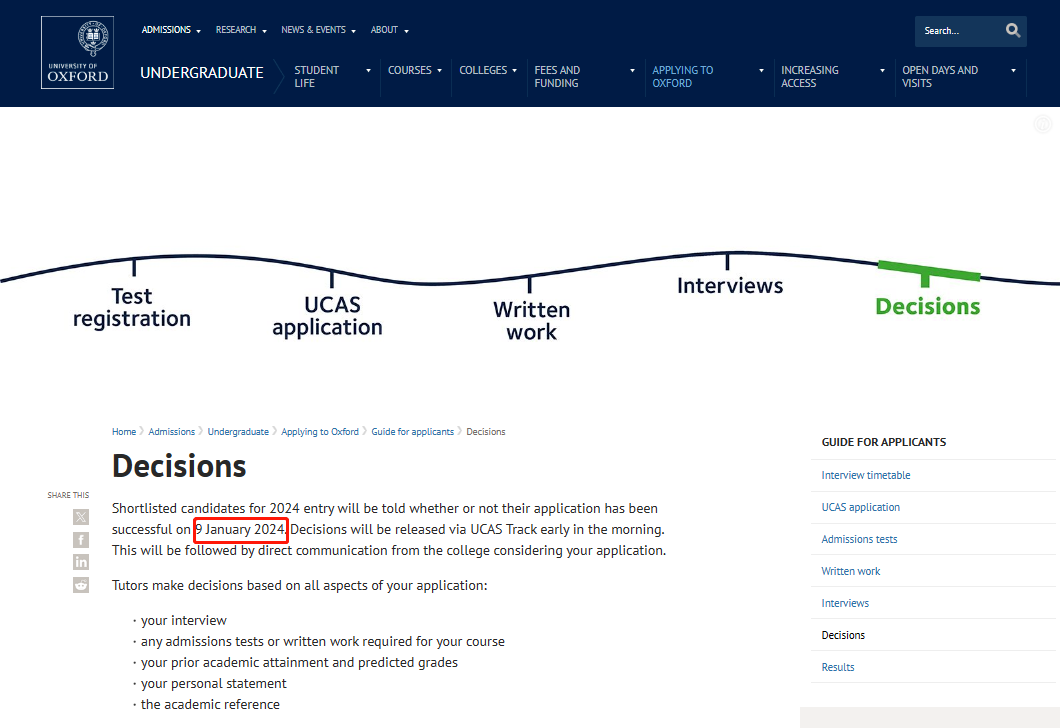
Task: Open Open Days and Visits menu item
Action: 940,76
